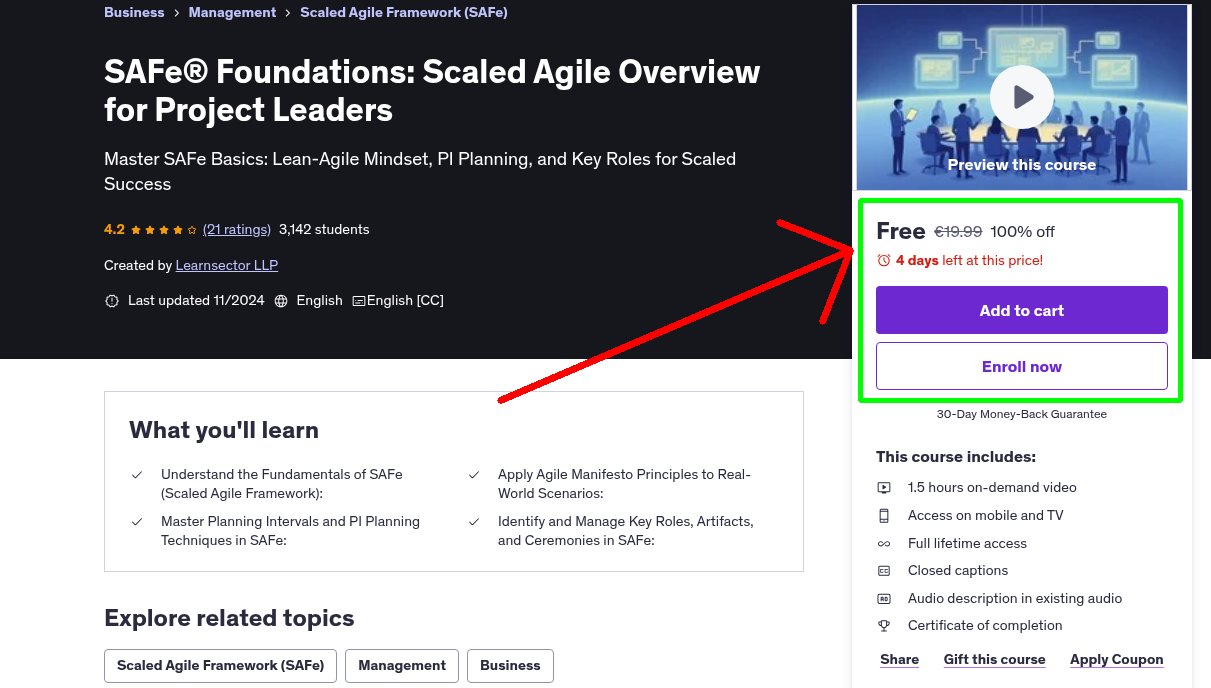Click checkmark beside Identify and Manage Key Roles
Screen dimensions: 1211x688
point(474,522)
